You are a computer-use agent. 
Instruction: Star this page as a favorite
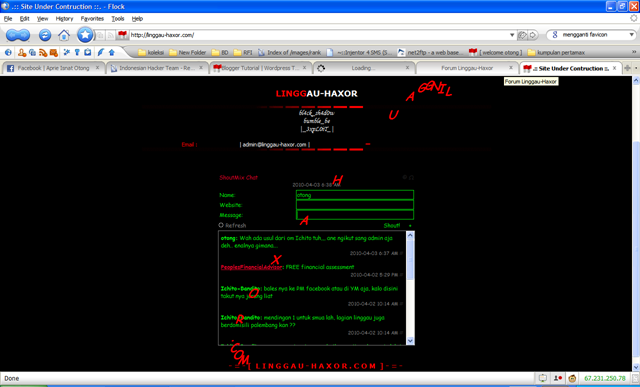pos(85,35)
